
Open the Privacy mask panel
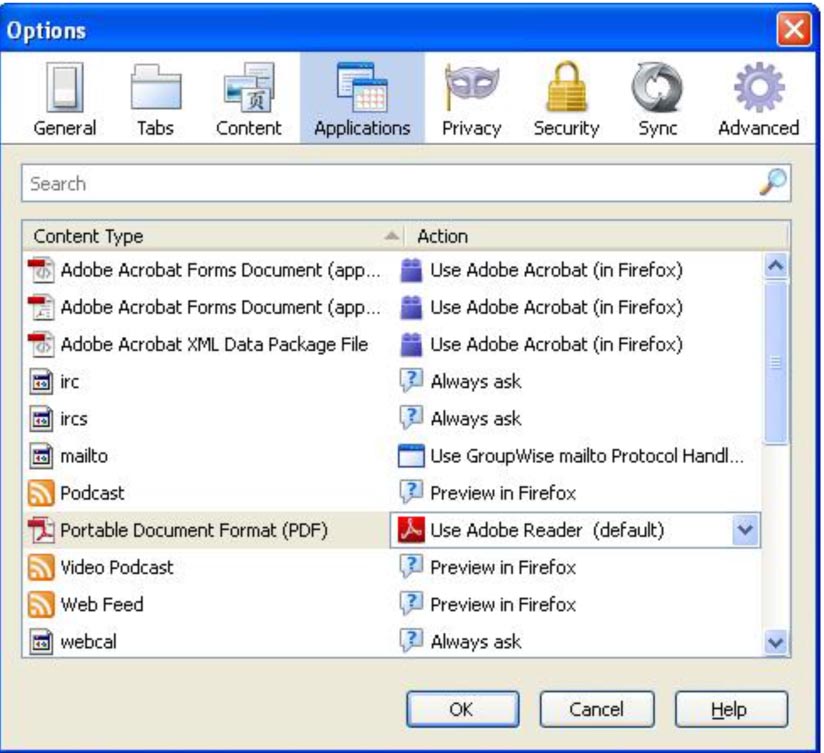(471, 99)
